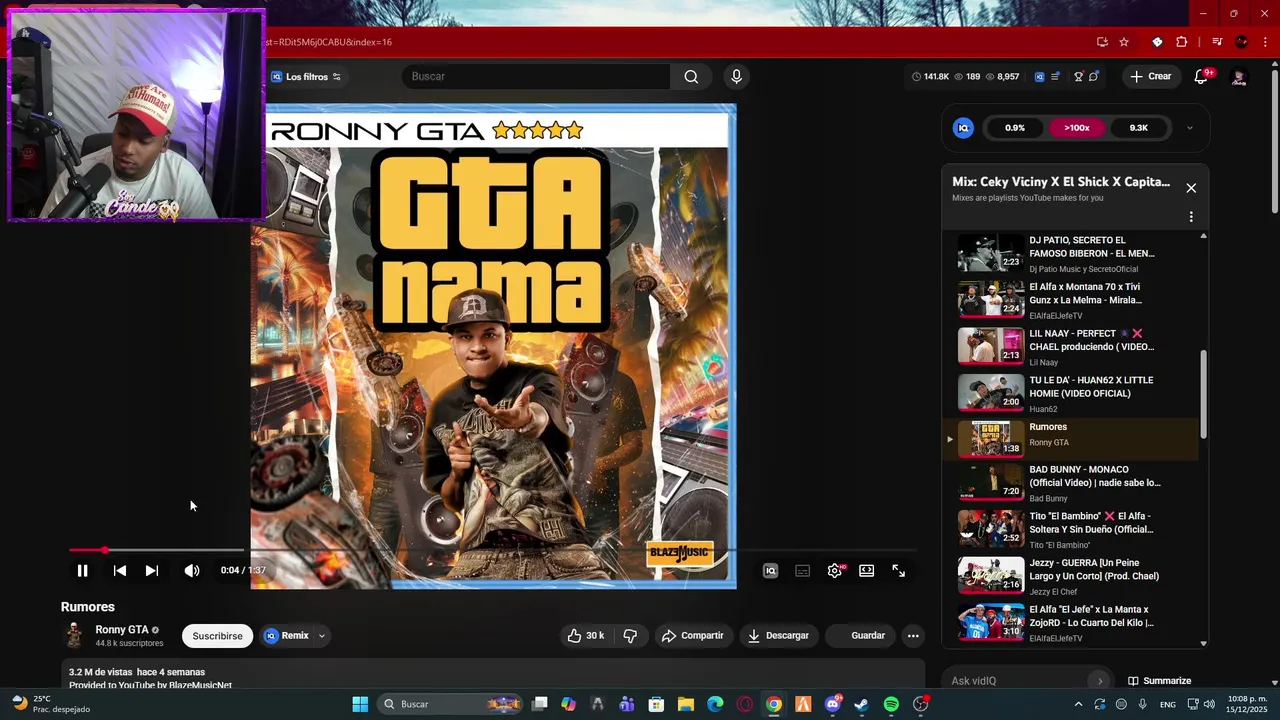1280x720 pixels.
Task: Select the >100x vidIQ metric pill
Action: click(1076, 128)
